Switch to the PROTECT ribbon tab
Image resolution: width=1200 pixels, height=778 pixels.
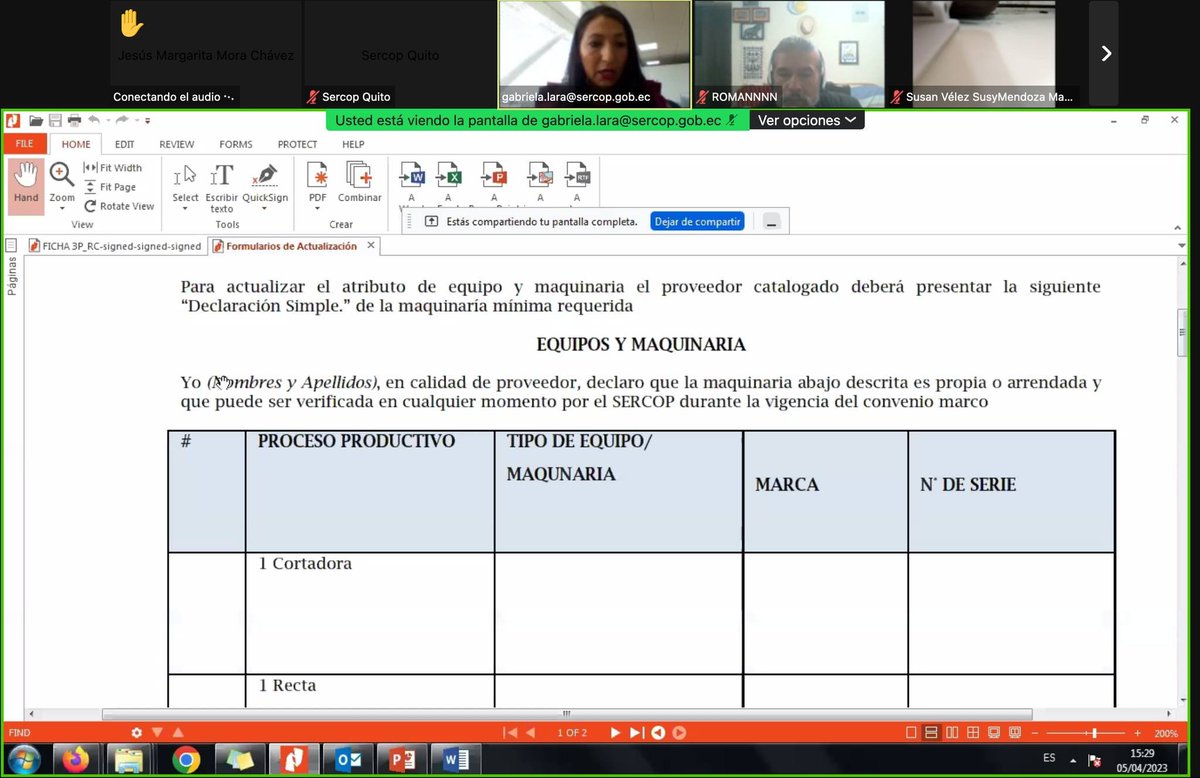297,144
